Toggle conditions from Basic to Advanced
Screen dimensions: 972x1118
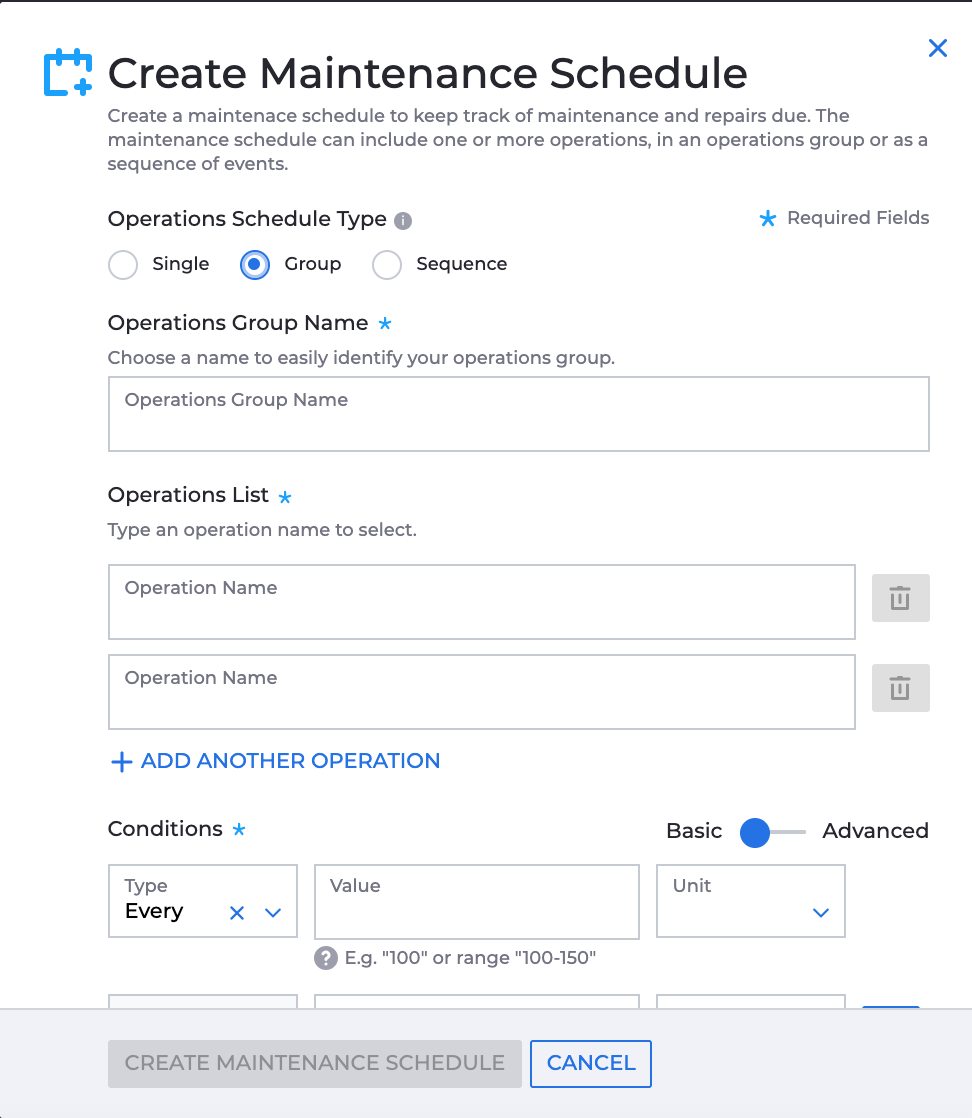click(772, 832)
